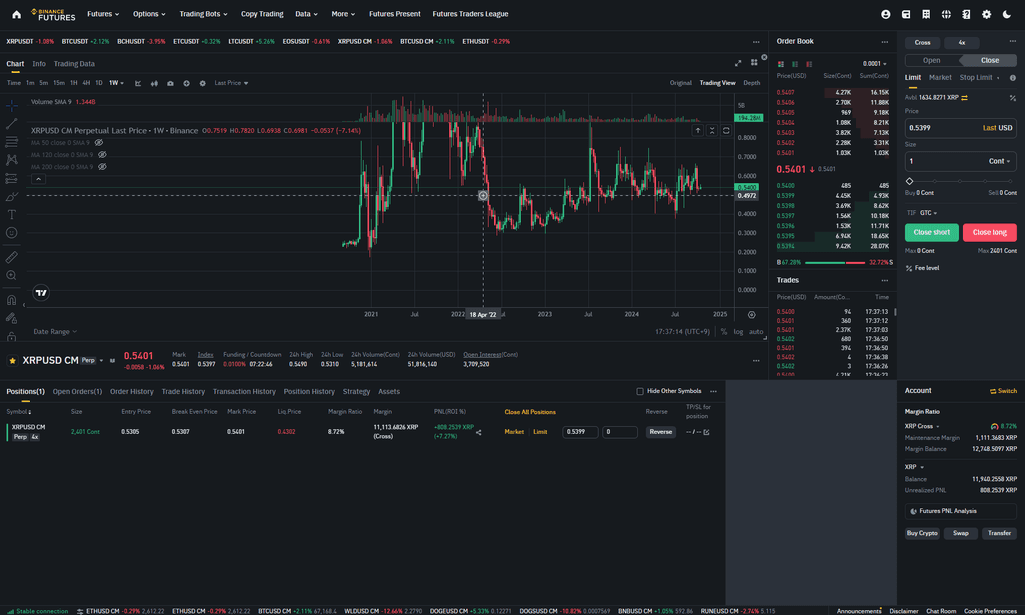The image size is (1025, 615).
Task: Click the position close quantity input showing 0
Action: coord(620,432)
